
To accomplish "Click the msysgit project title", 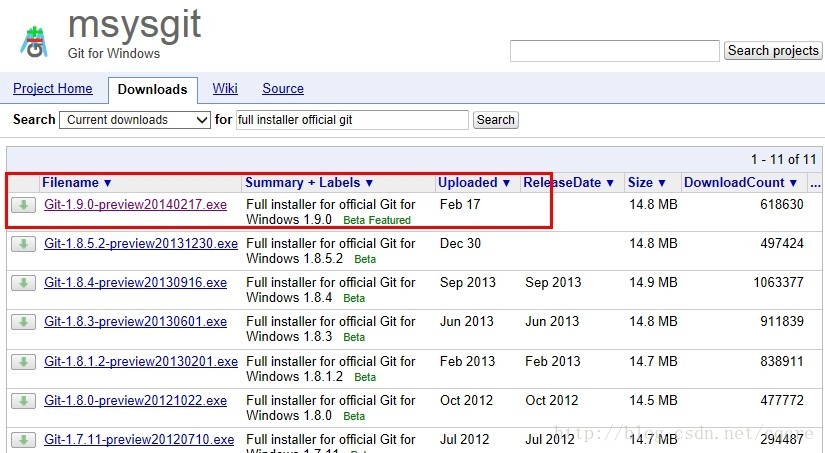I will (x=135, y=25).
